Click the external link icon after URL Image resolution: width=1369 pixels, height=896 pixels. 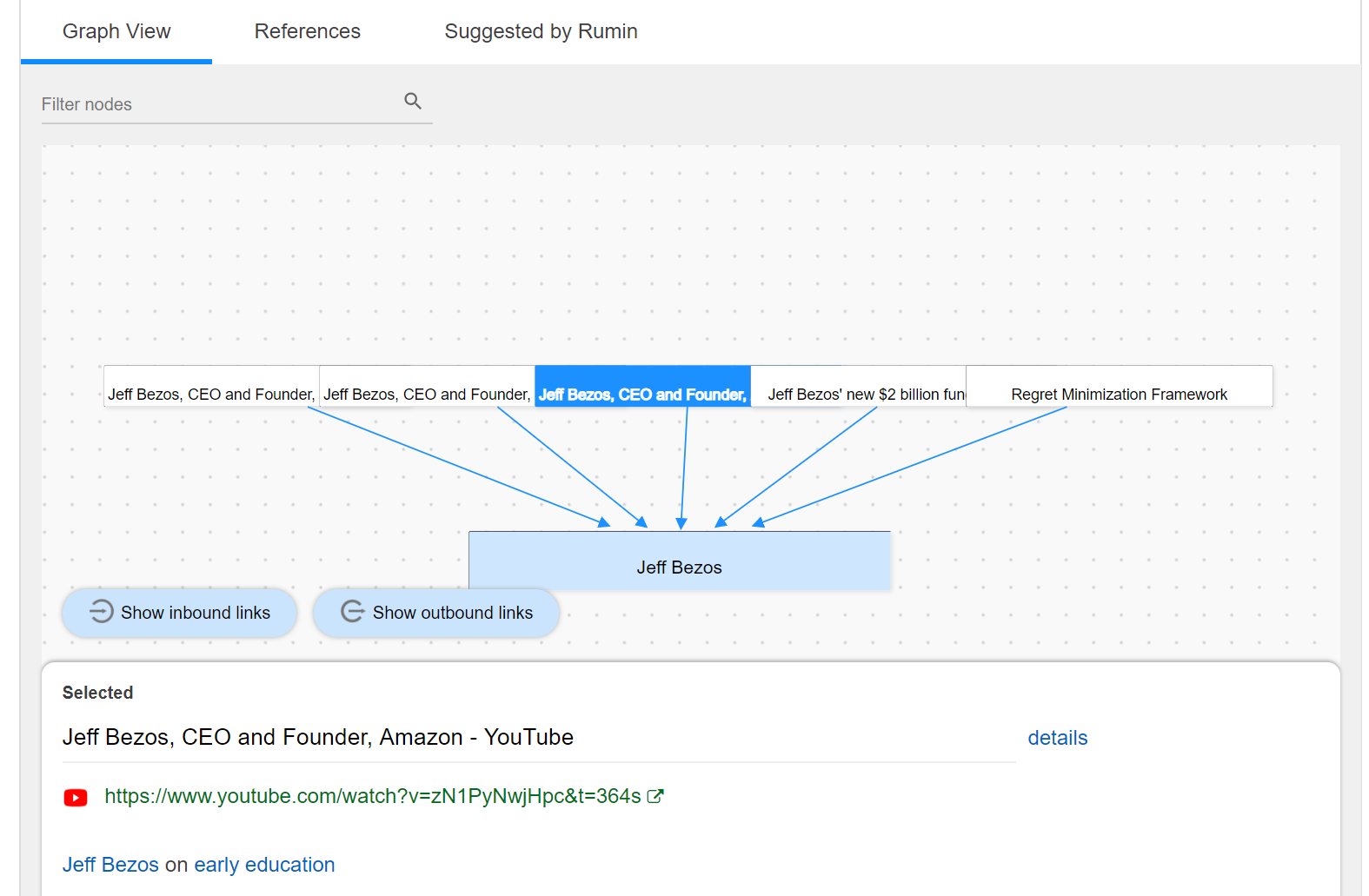[x=655, y=796]
